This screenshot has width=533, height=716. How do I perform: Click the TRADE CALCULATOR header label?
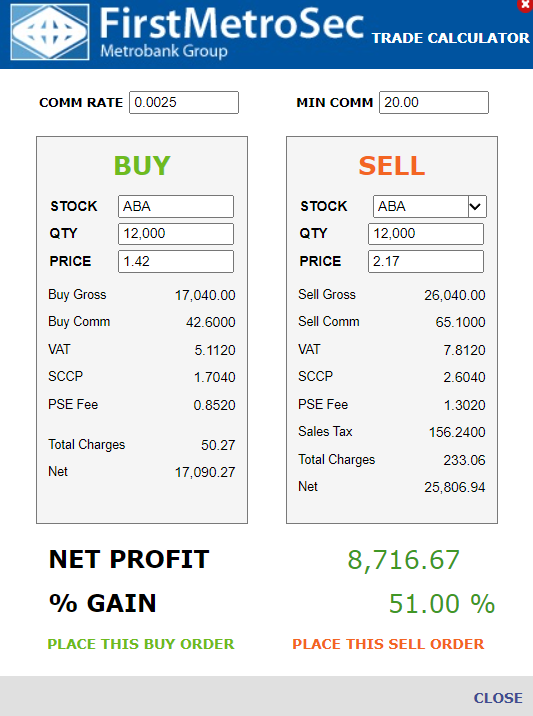[450, 38]
